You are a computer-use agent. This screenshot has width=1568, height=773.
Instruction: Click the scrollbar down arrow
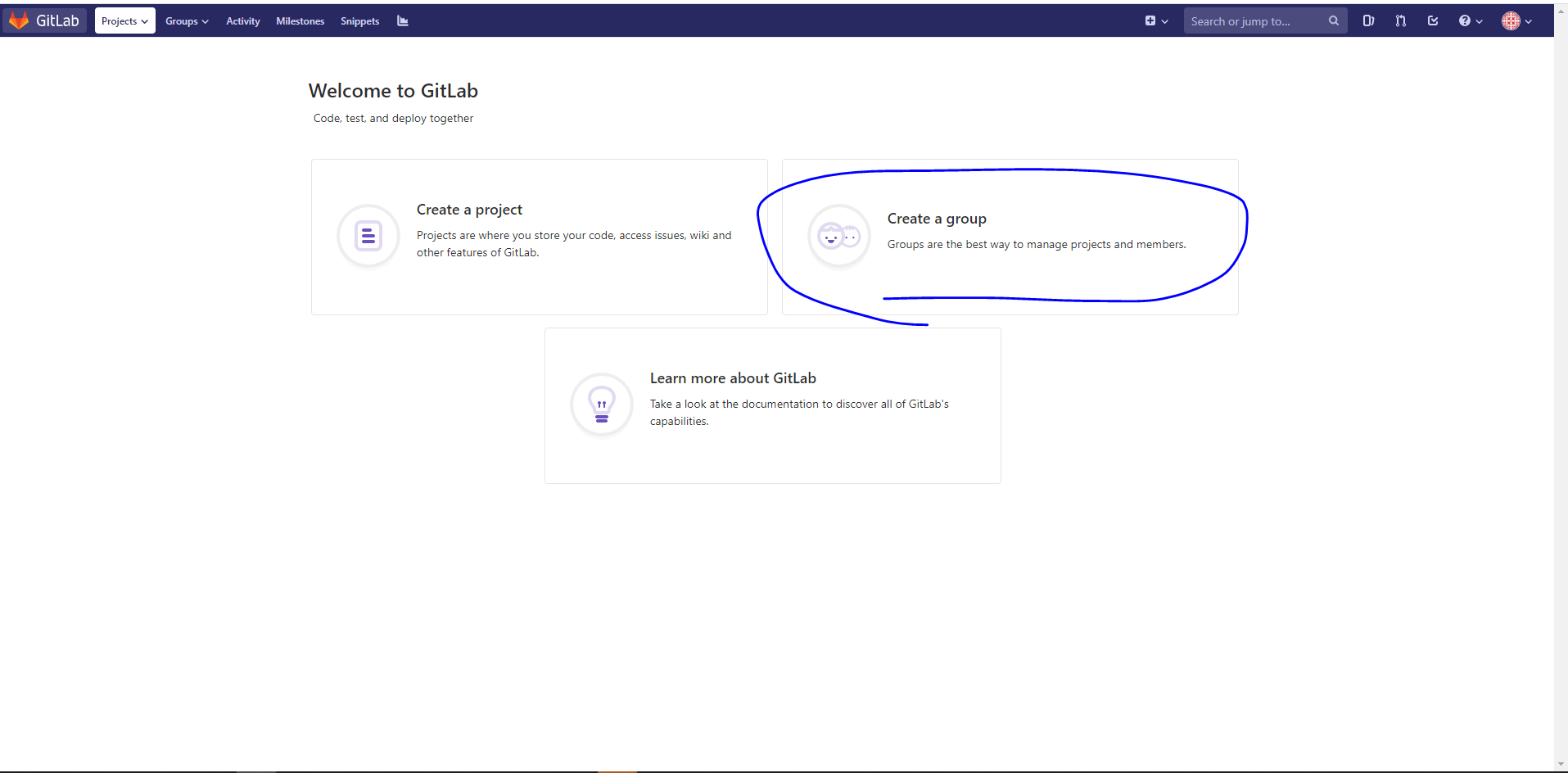pos(1561,764)
